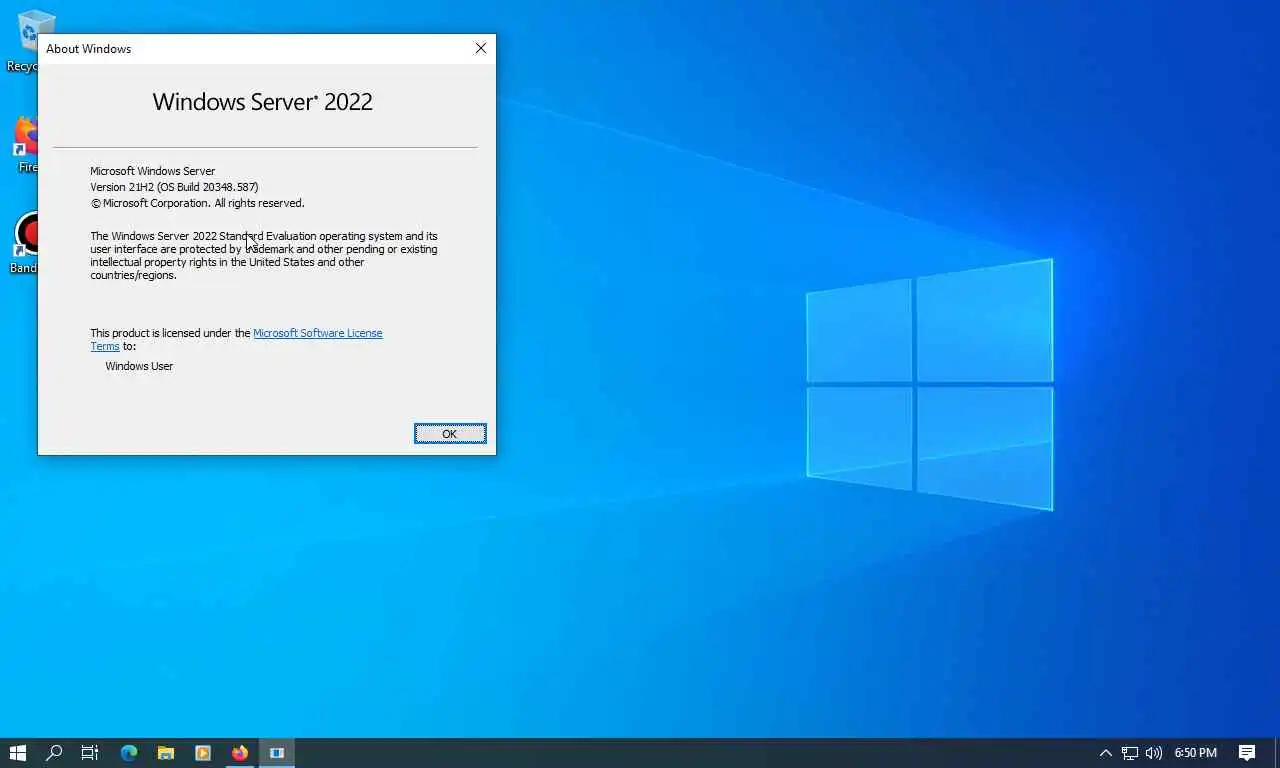
Task: Click the About Windows title bar text
Action: click(x=88, y=48)
